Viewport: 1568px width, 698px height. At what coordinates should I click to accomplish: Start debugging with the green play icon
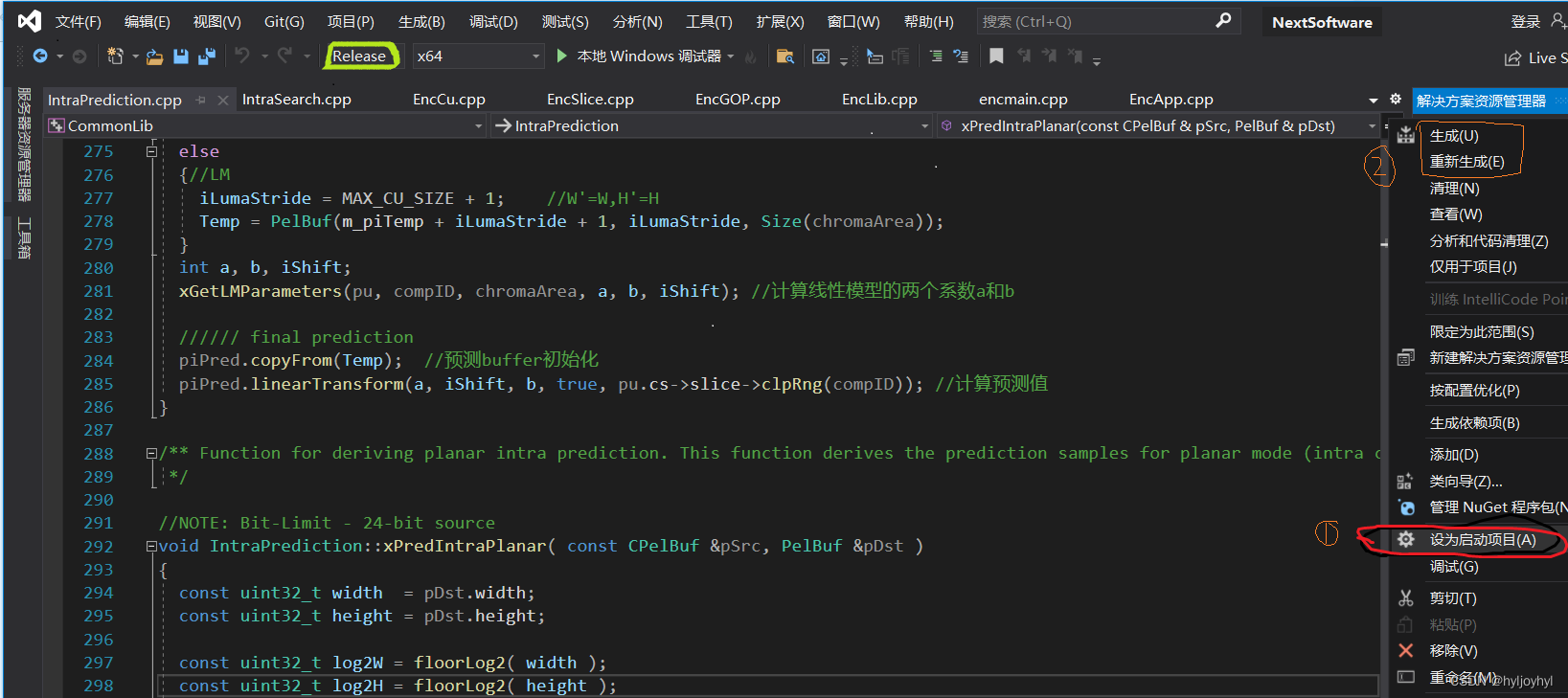(x=562, y=56)
